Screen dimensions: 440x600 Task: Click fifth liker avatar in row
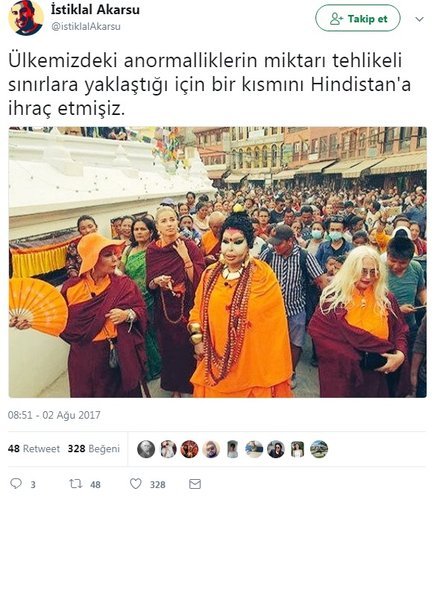click(232, 449)
